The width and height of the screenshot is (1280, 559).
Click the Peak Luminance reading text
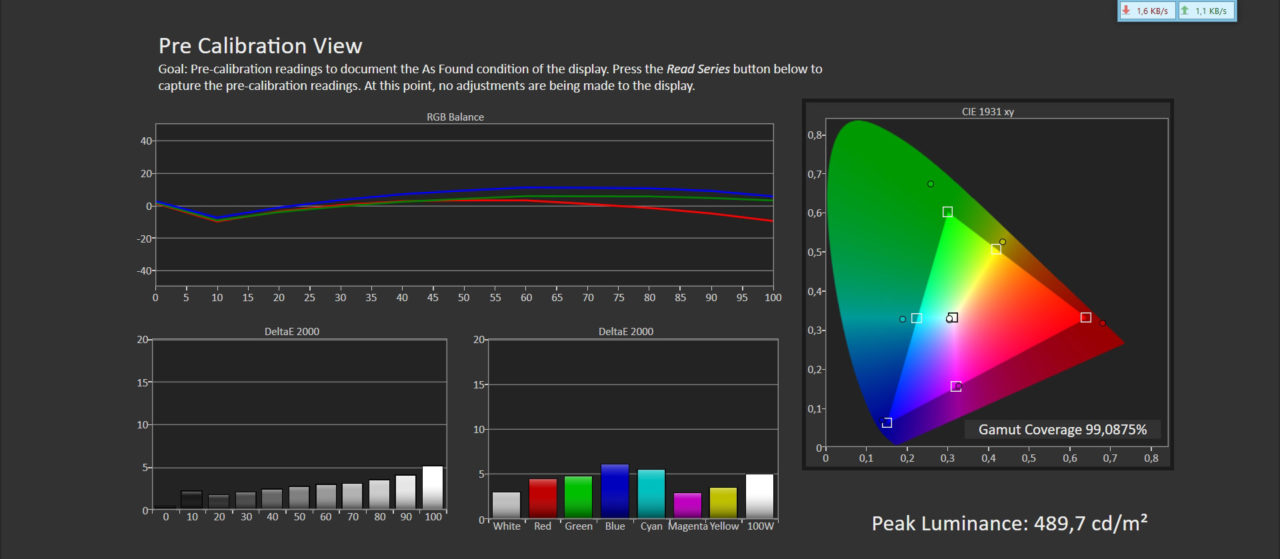click(1009, 523)
